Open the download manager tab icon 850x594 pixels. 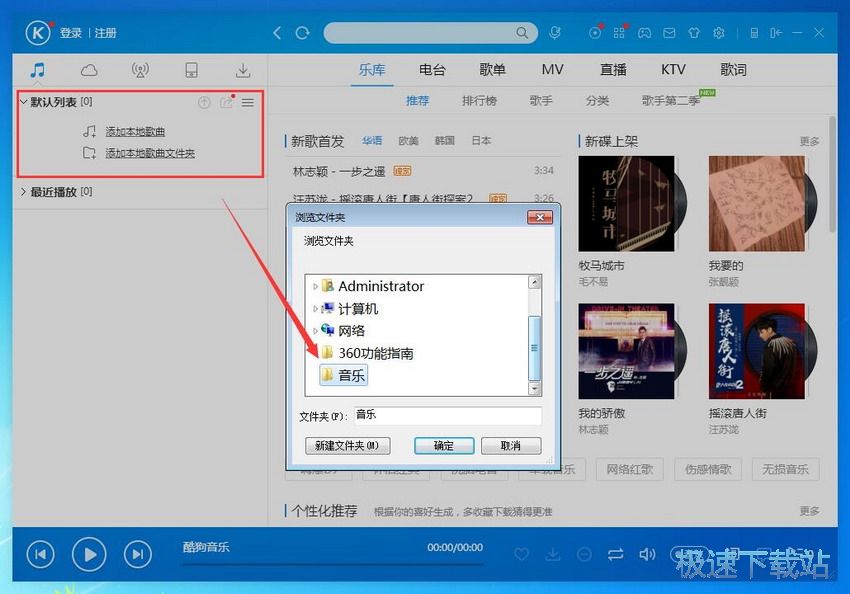coord(243,70)
